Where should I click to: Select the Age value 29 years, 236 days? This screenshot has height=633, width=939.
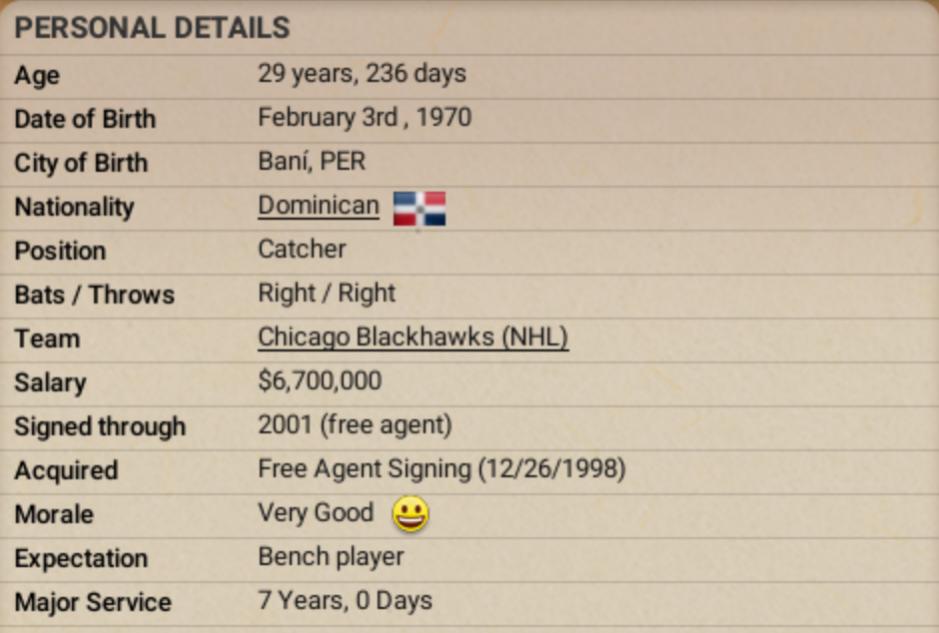(361, 74)
